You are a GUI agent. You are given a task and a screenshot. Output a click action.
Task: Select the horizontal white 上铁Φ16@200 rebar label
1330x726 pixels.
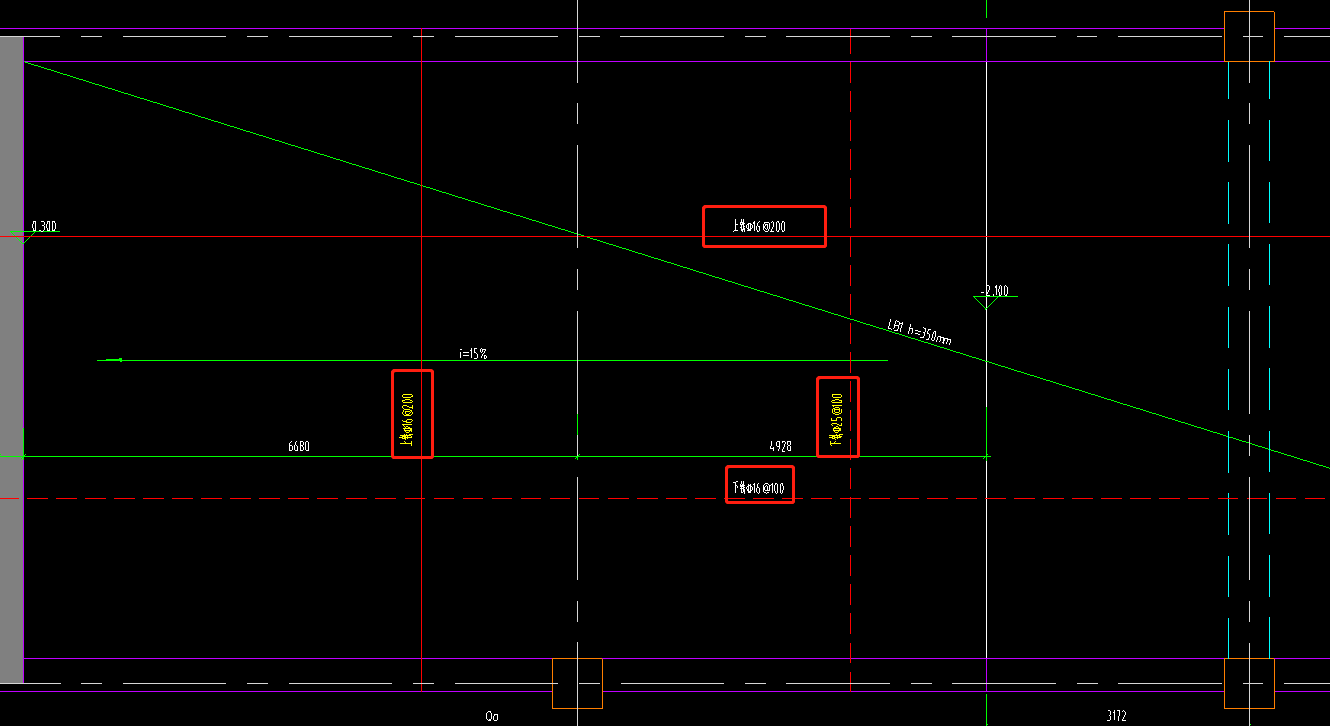[x=760, y=227]
